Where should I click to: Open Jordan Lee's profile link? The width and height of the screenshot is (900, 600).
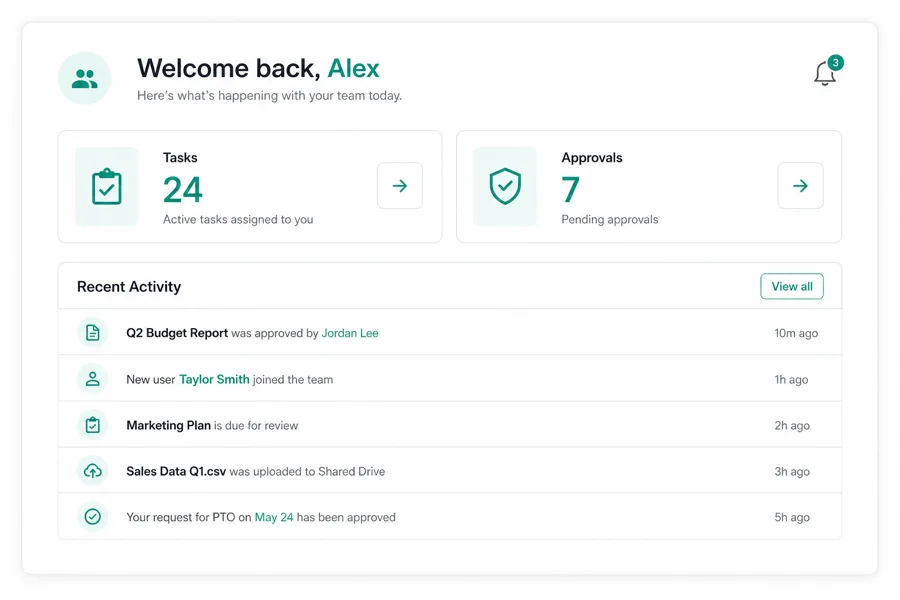350,333
